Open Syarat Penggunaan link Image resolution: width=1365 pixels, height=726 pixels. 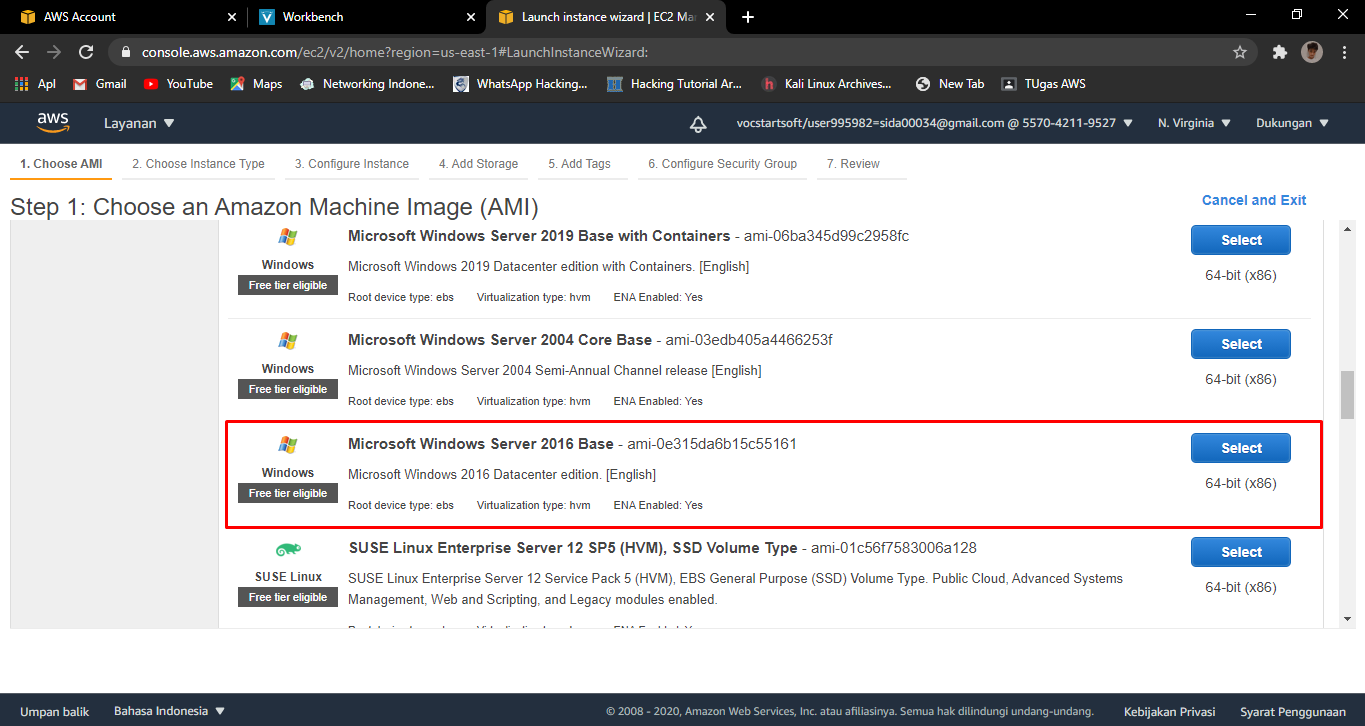1293,712
